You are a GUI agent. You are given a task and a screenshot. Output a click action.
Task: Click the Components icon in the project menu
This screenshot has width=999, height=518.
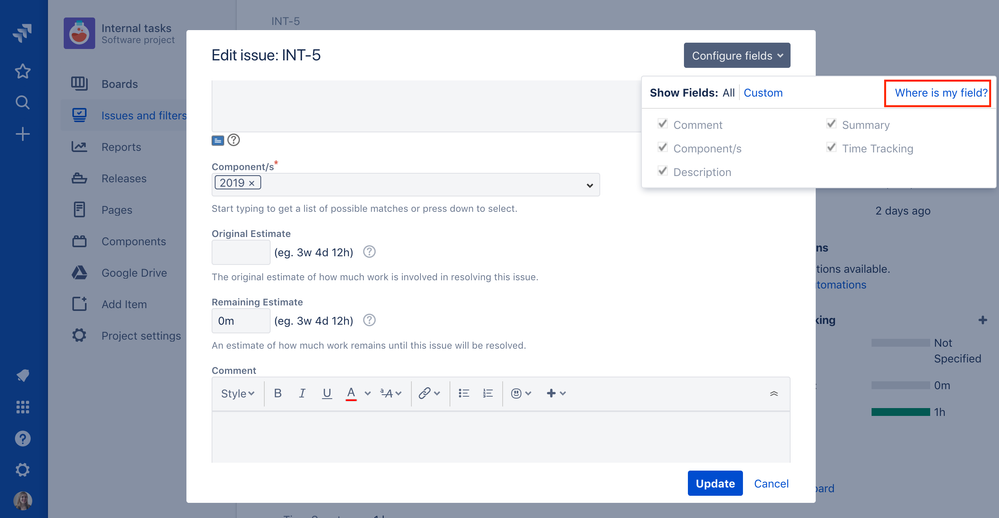[x=79, y=241]
